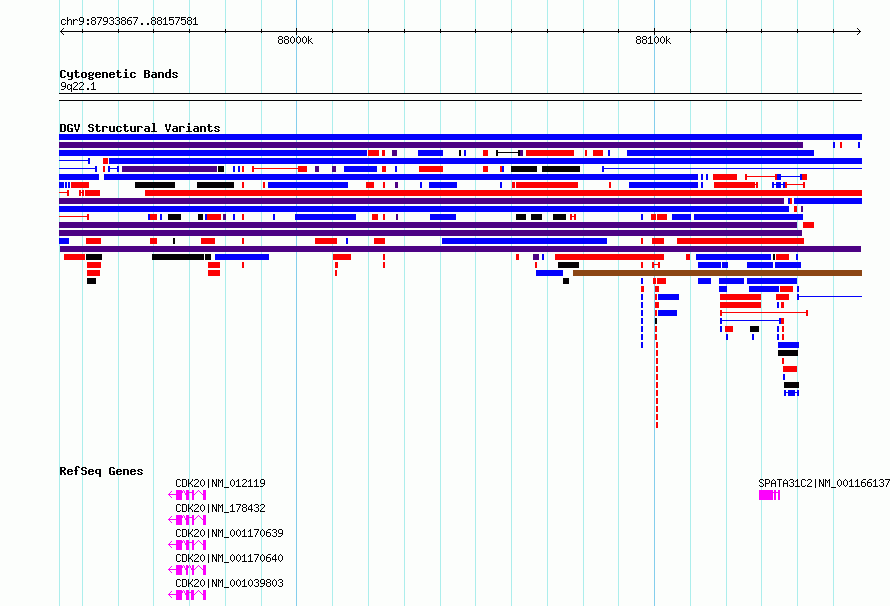890x606 pixels.
Task: Select gene glyph under CDK20|NM_012119
Action: coord(187,495)
